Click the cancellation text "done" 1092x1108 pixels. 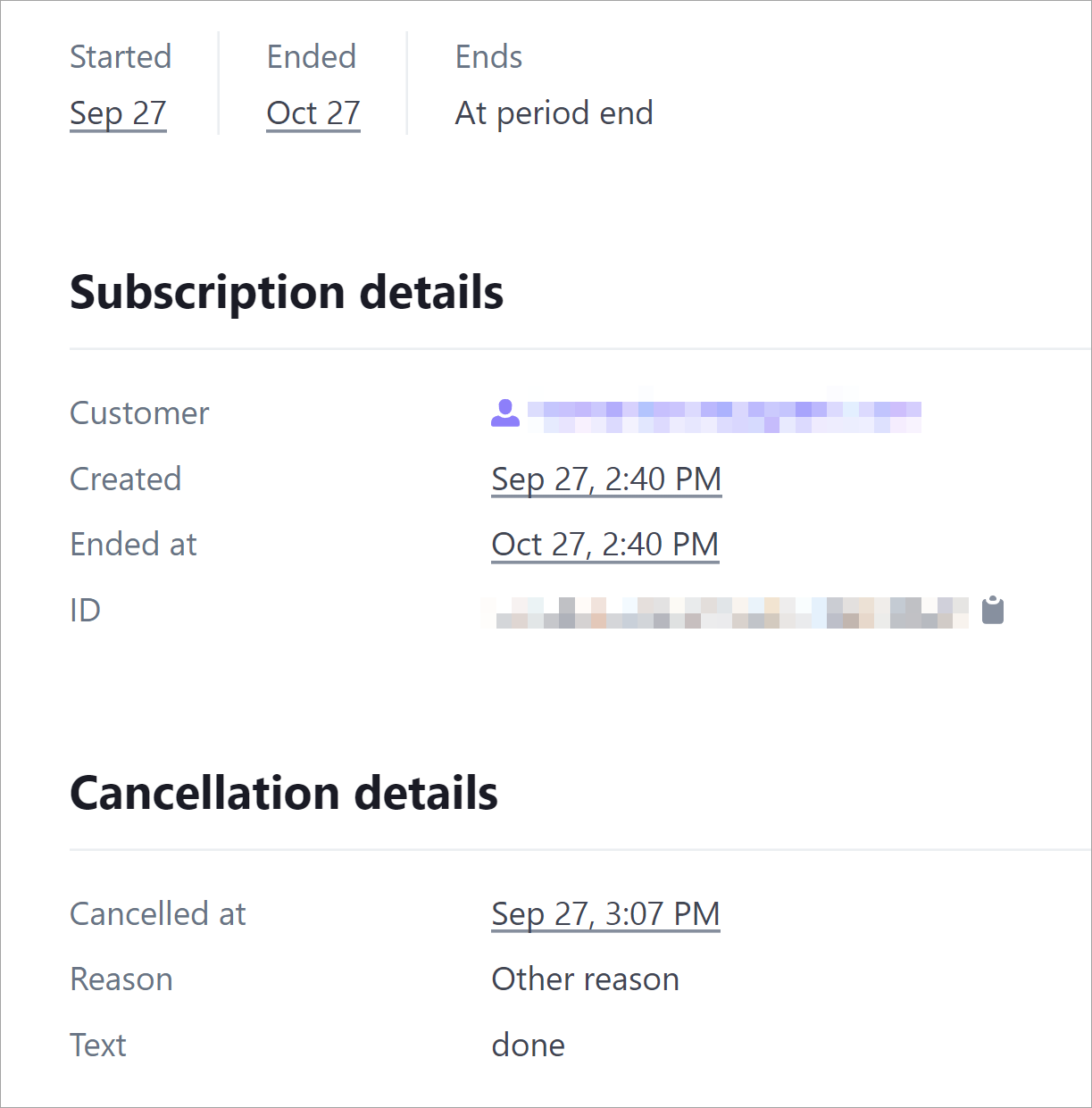pos(528,1046)
